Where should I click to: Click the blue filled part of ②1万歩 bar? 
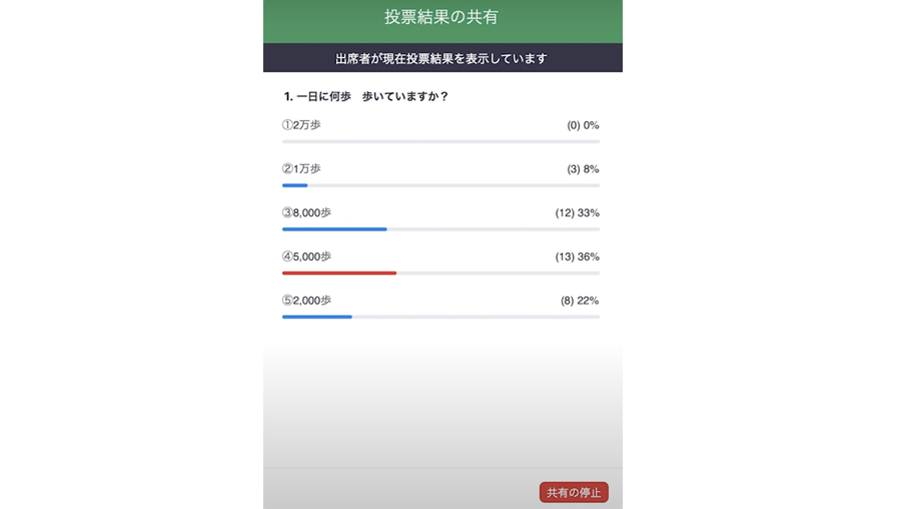[295, 185]
